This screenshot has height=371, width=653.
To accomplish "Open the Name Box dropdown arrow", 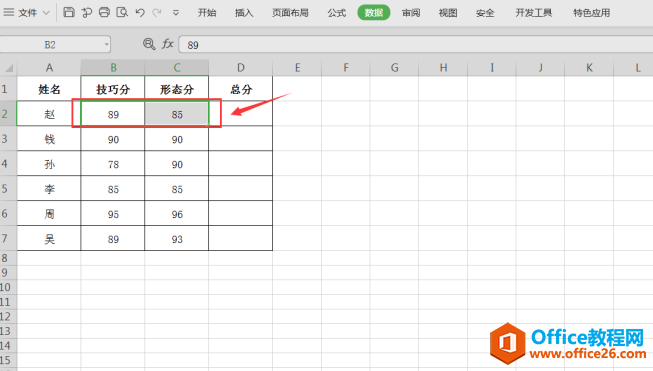I will pyautogui.click(x=107, y=45).
